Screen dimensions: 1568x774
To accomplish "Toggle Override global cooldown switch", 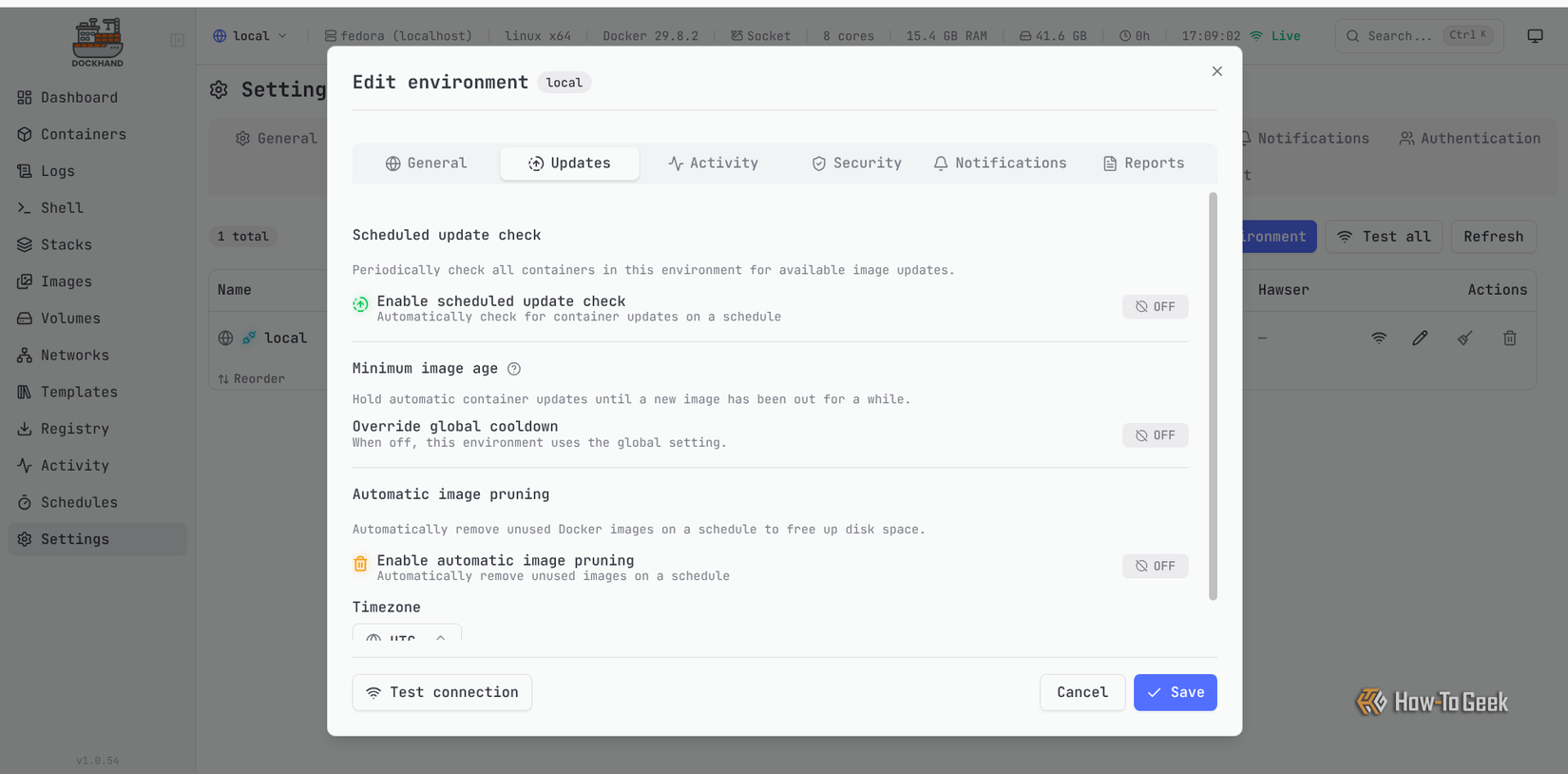I will click(1155, 435).
